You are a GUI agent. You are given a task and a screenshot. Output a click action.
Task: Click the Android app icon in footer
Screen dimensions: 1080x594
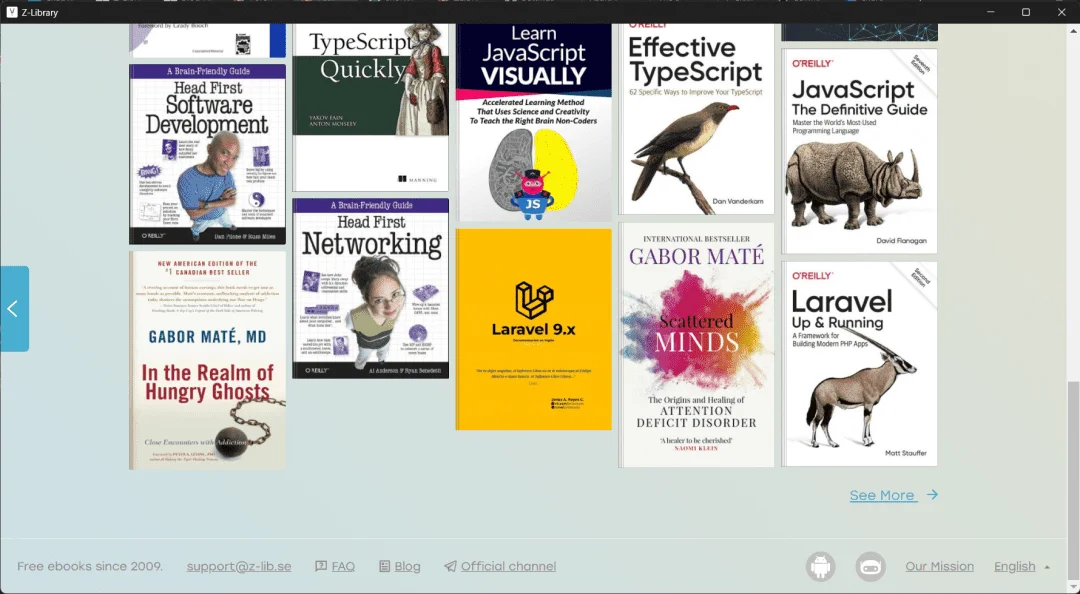pyautogui.click(x=820, y=566)
